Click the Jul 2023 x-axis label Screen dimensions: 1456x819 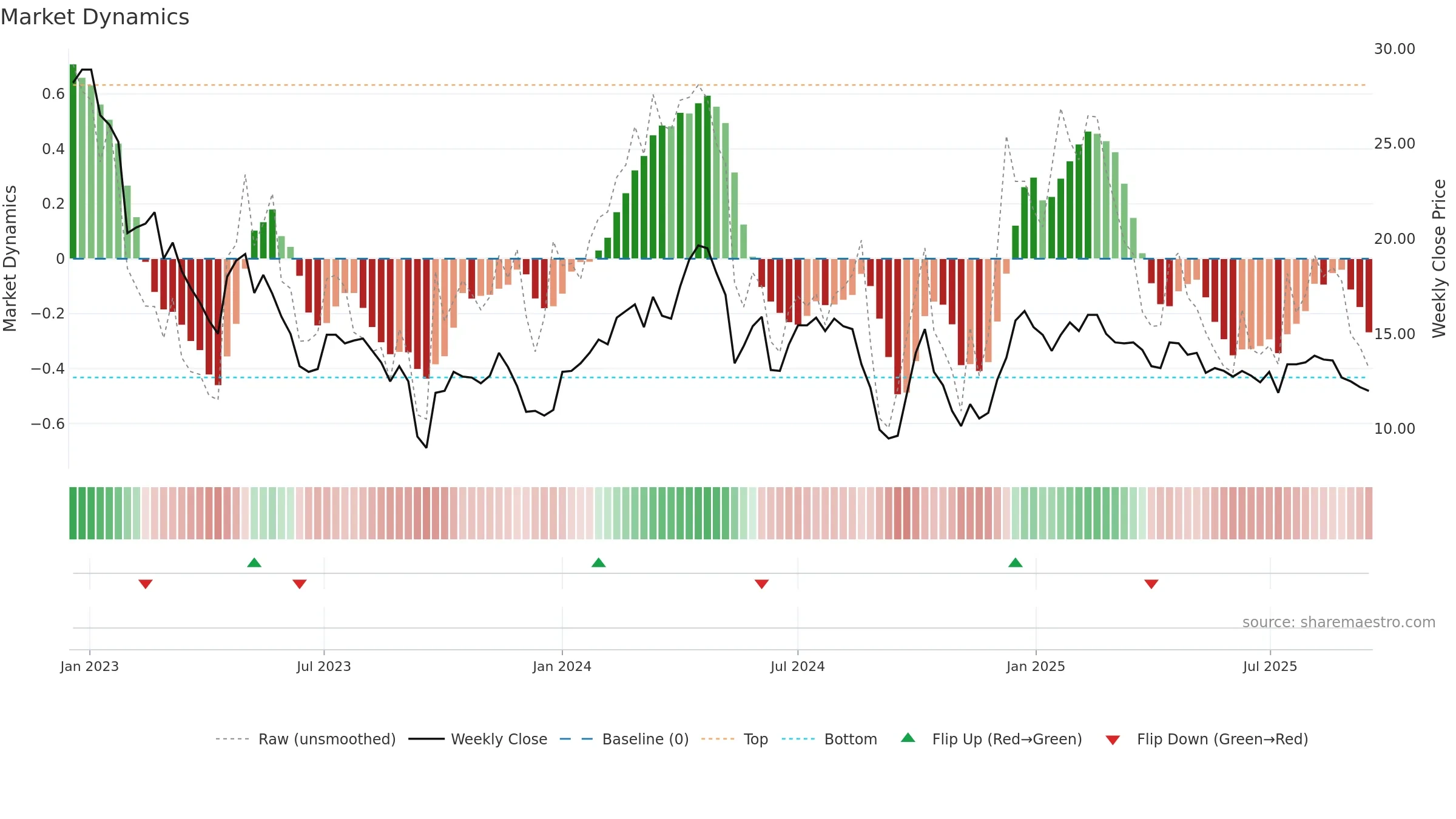(x=323, y=666)
